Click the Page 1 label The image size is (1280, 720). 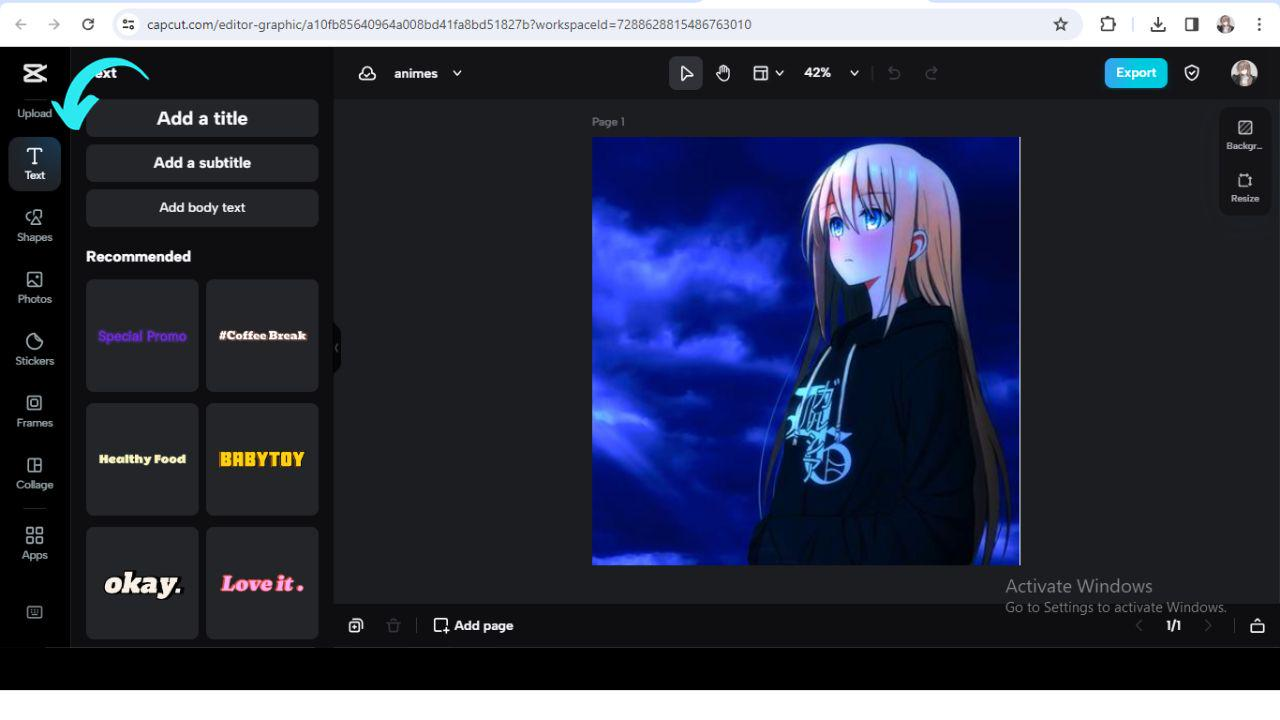(608, 122)
